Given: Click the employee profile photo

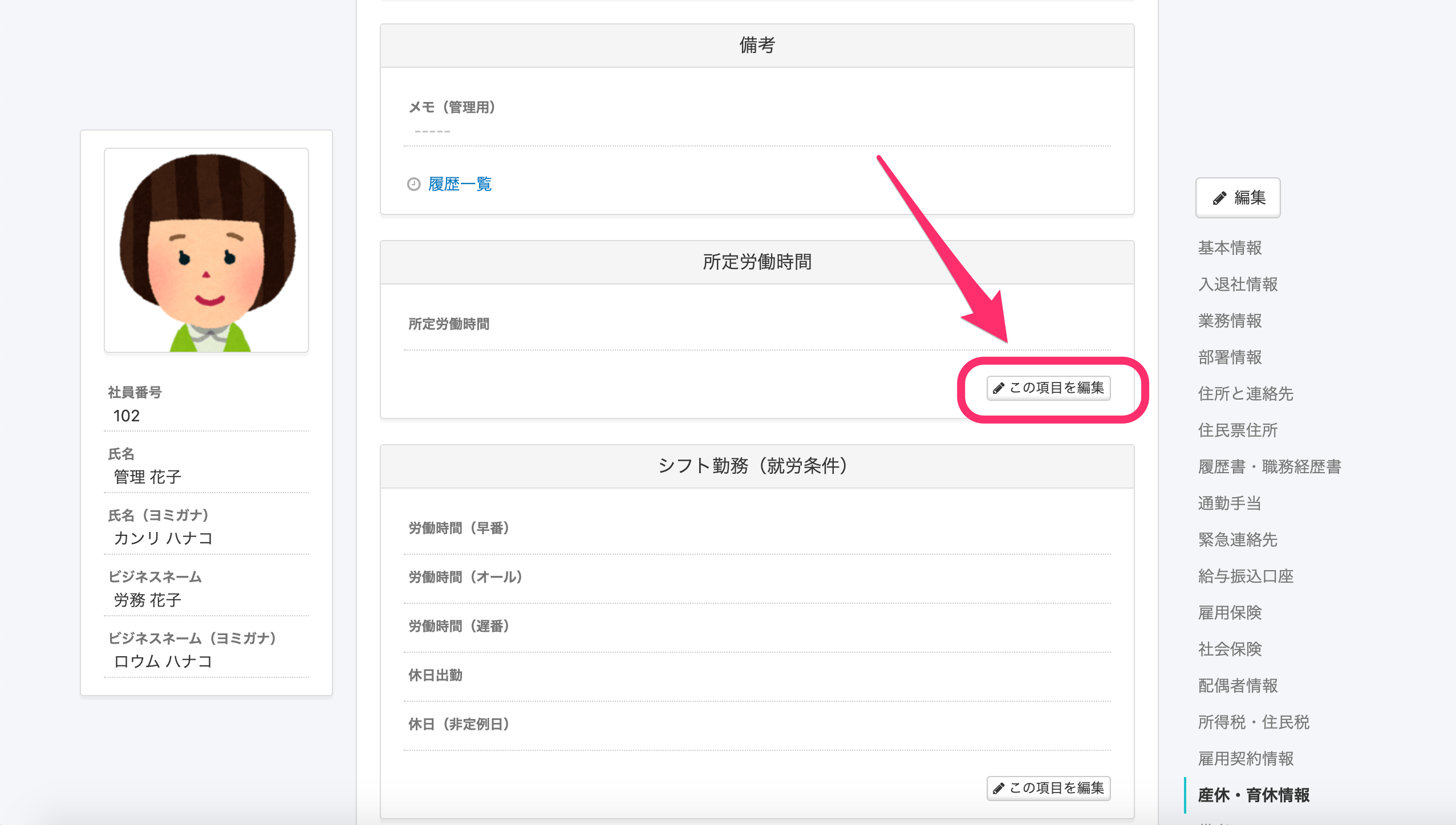Looking at the screenshot, I should pyautogui.click(x=206, y=250).
